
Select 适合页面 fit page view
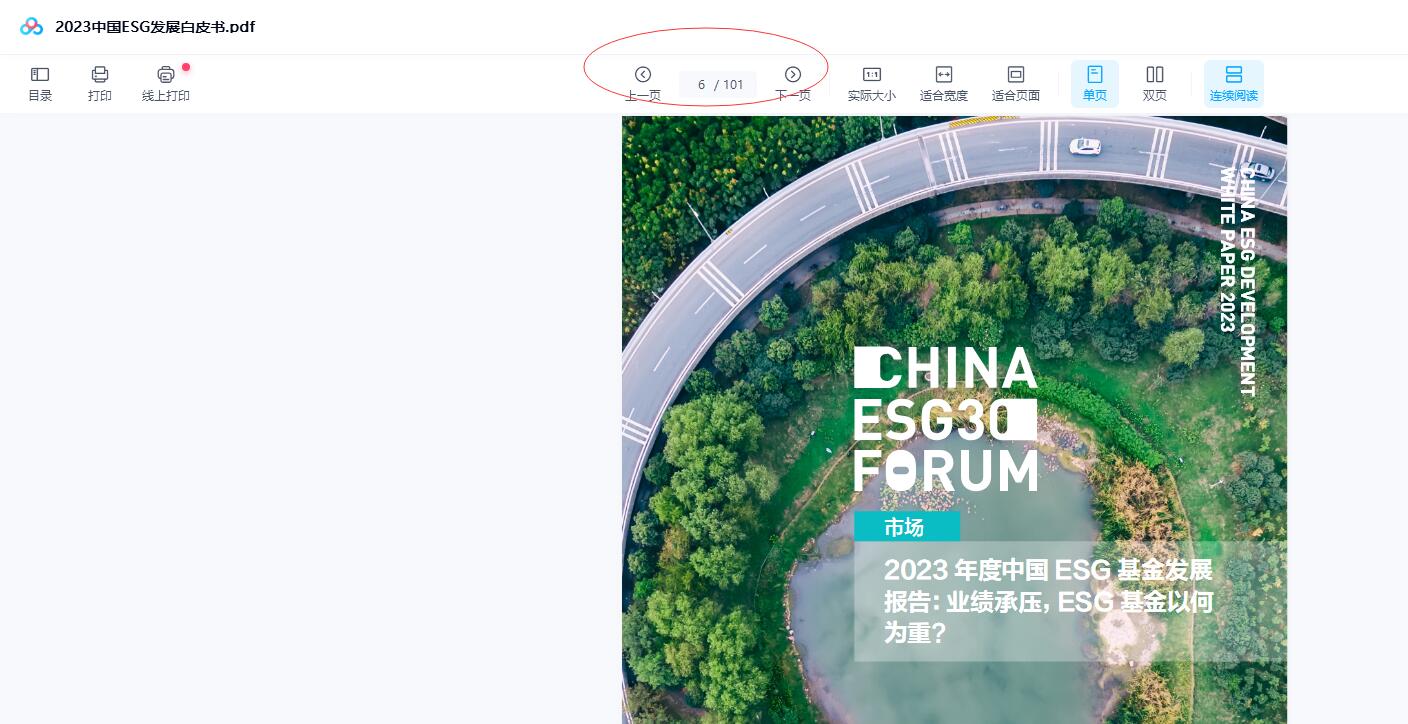1016,84
